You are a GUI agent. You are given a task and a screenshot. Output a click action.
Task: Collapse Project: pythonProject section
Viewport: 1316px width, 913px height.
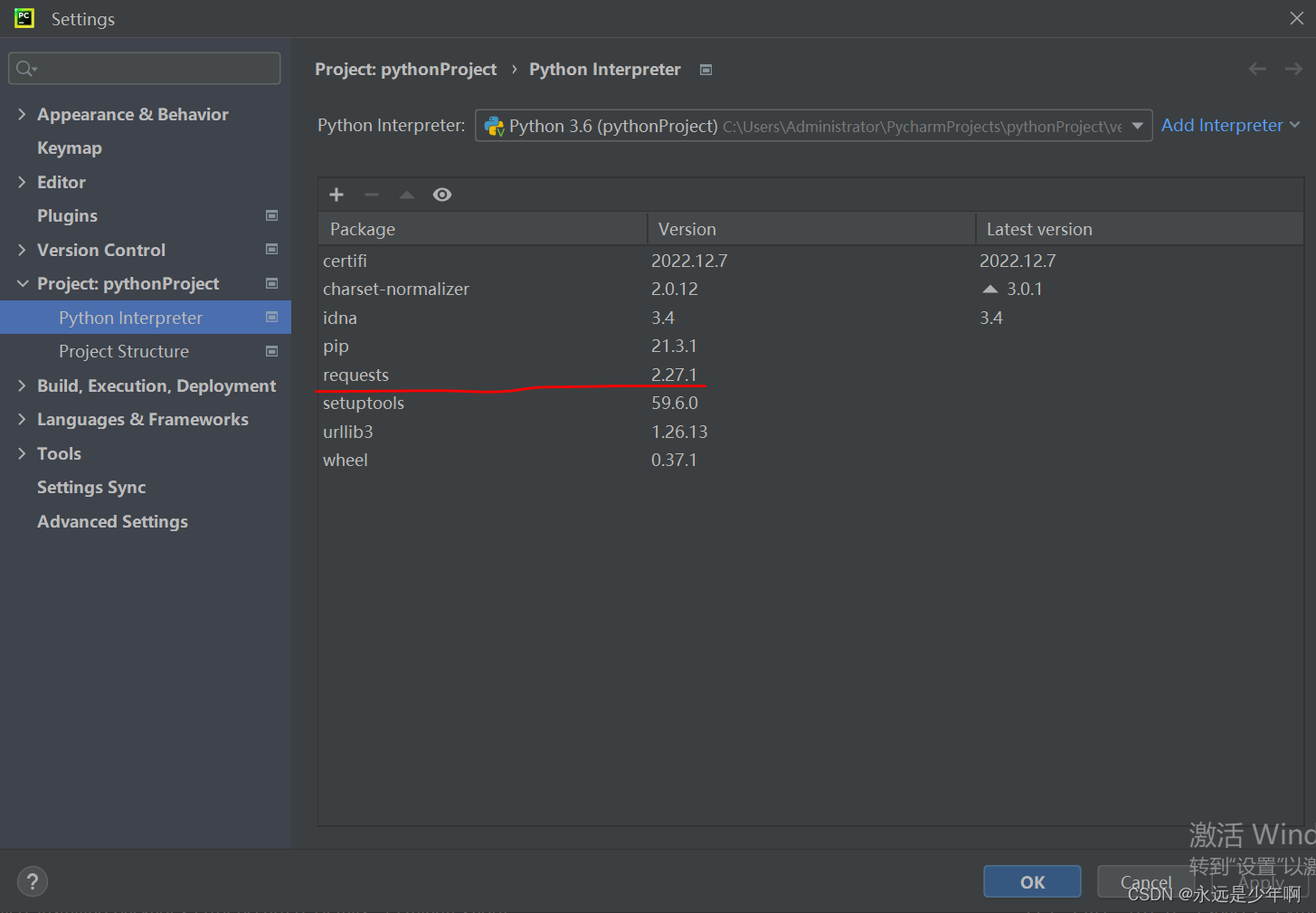click(23, 283)
